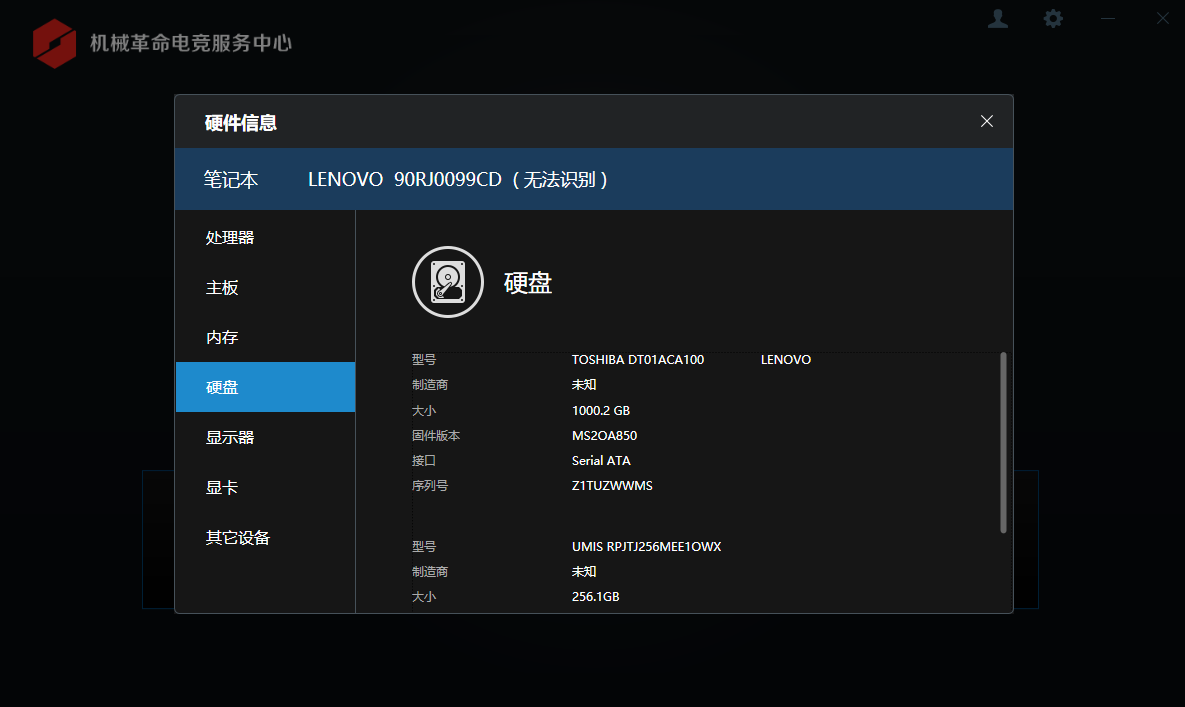
Task: Select the TOSHIBA DT01ACA100 model value
Action: [638, 360]
